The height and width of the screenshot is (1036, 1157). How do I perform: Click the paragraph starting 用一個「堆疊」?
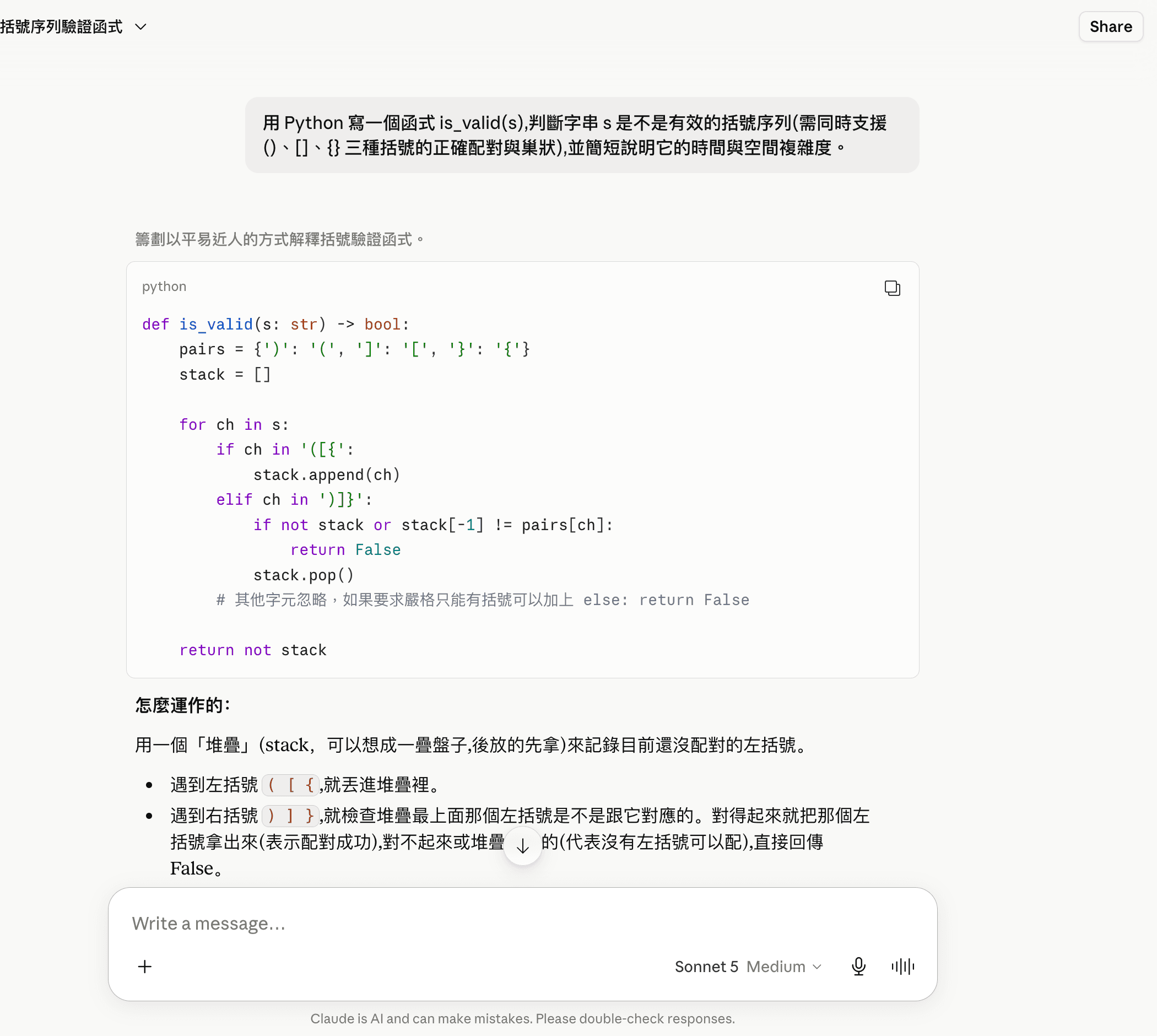tap(471, 745)
